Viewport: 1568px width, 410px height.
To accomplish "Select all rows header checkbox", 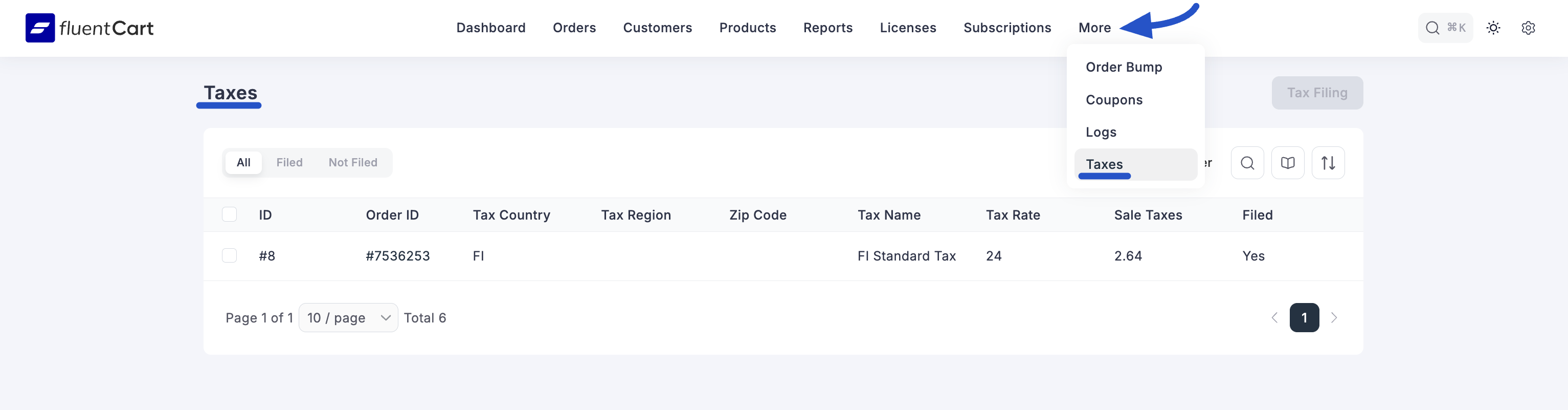I will [x=230, y=214].
